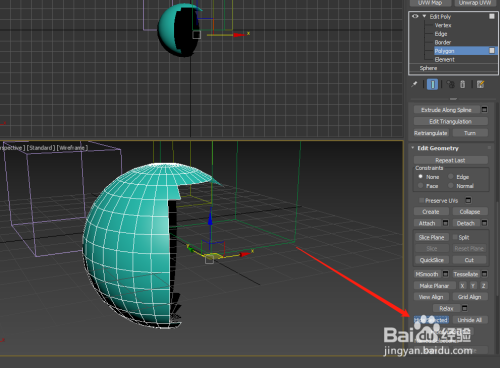Open Tessellate settings box
Viewport: 500px width, 368px height.
[x=485, y=274]
